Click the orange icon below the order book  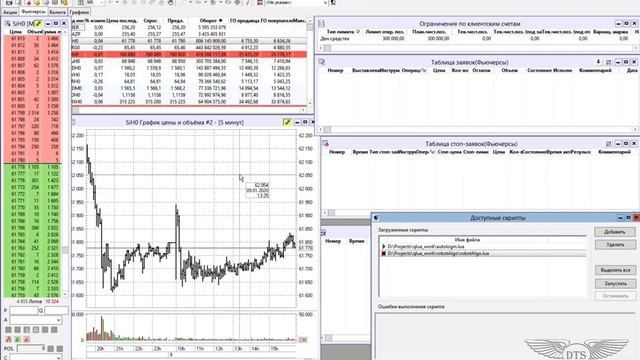9,339
